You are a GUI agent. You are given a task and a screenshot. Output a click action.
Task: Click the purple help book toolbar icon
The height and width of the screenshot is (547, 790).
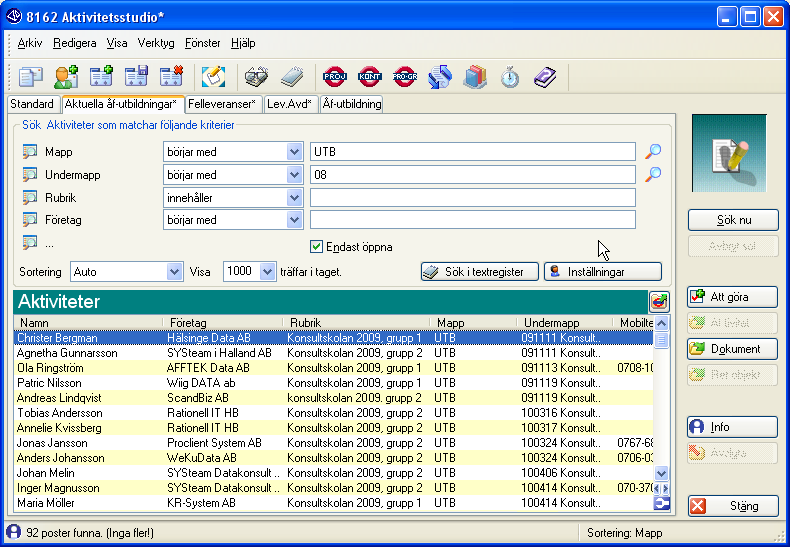545,77
